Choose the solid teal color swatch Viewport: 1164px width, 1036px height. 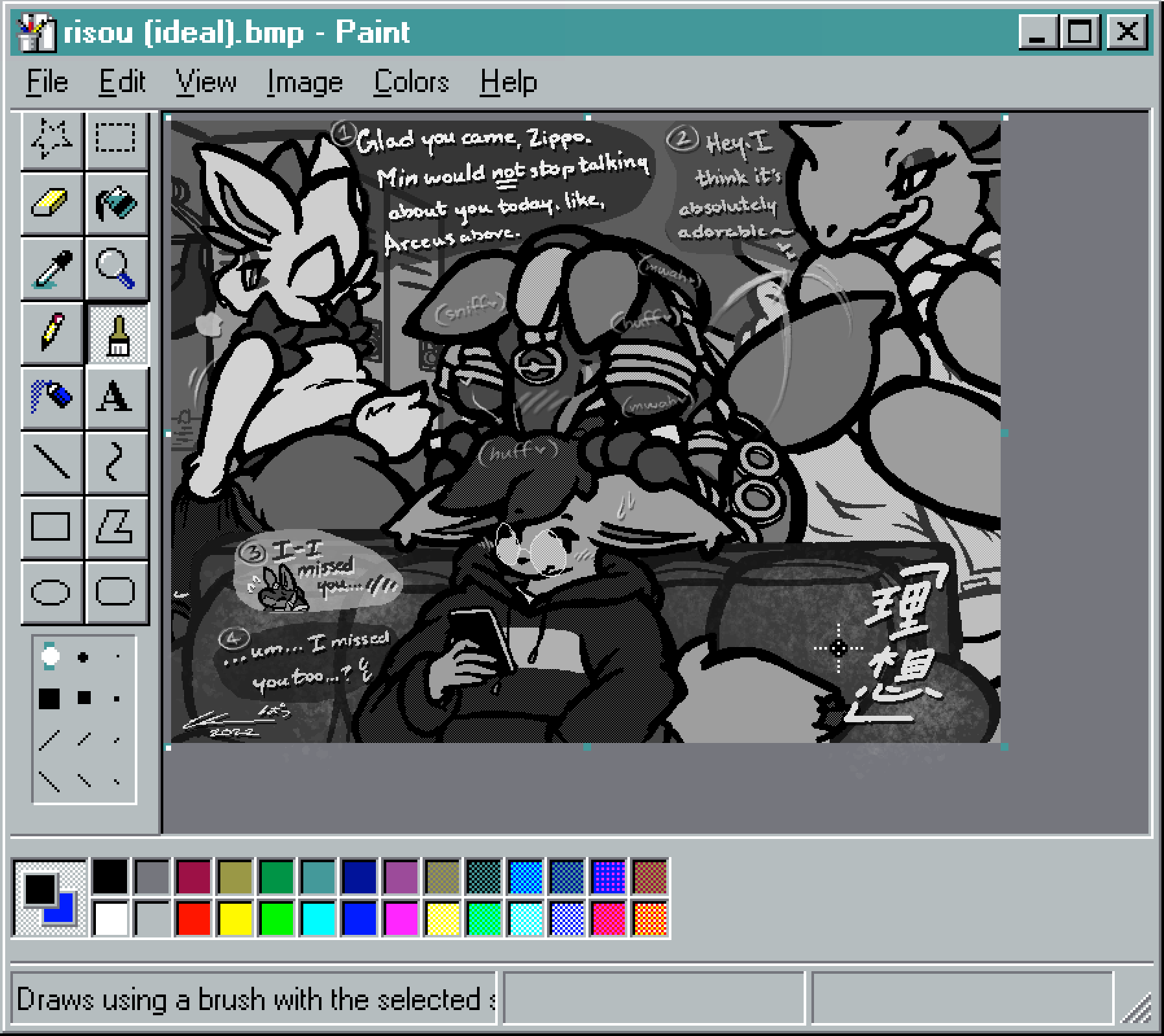[x=318, y=877]
